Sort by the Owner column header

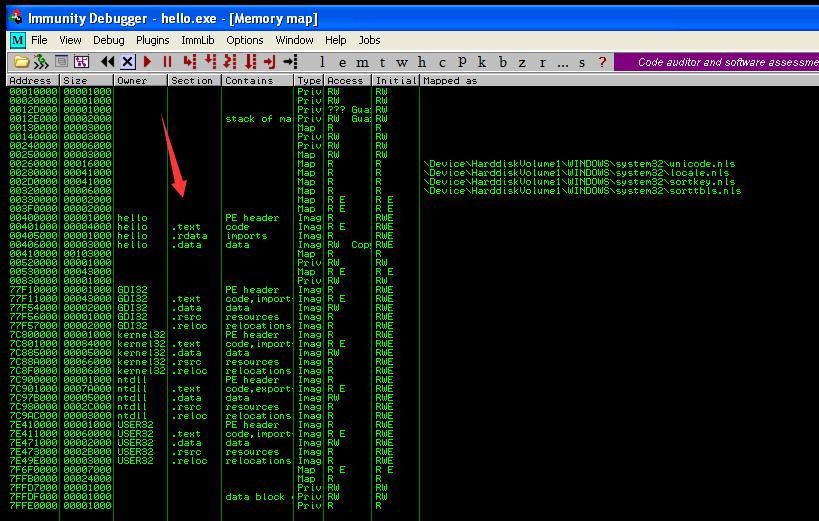click(141, 80)
